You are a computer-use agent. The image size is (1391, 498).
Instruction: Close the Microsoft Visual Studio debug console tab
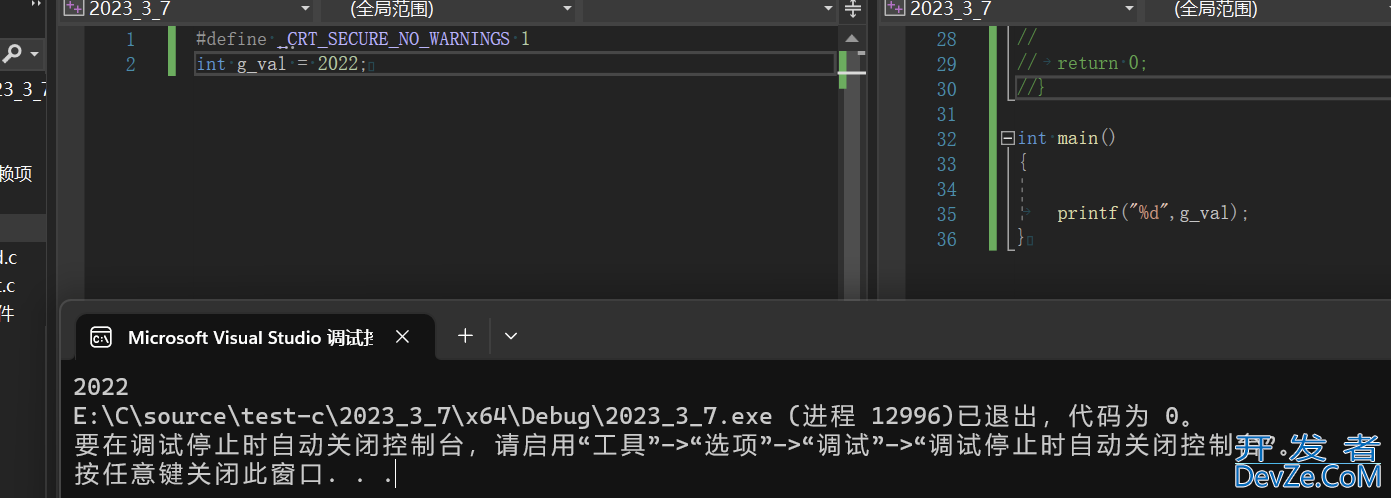point(402,337)
